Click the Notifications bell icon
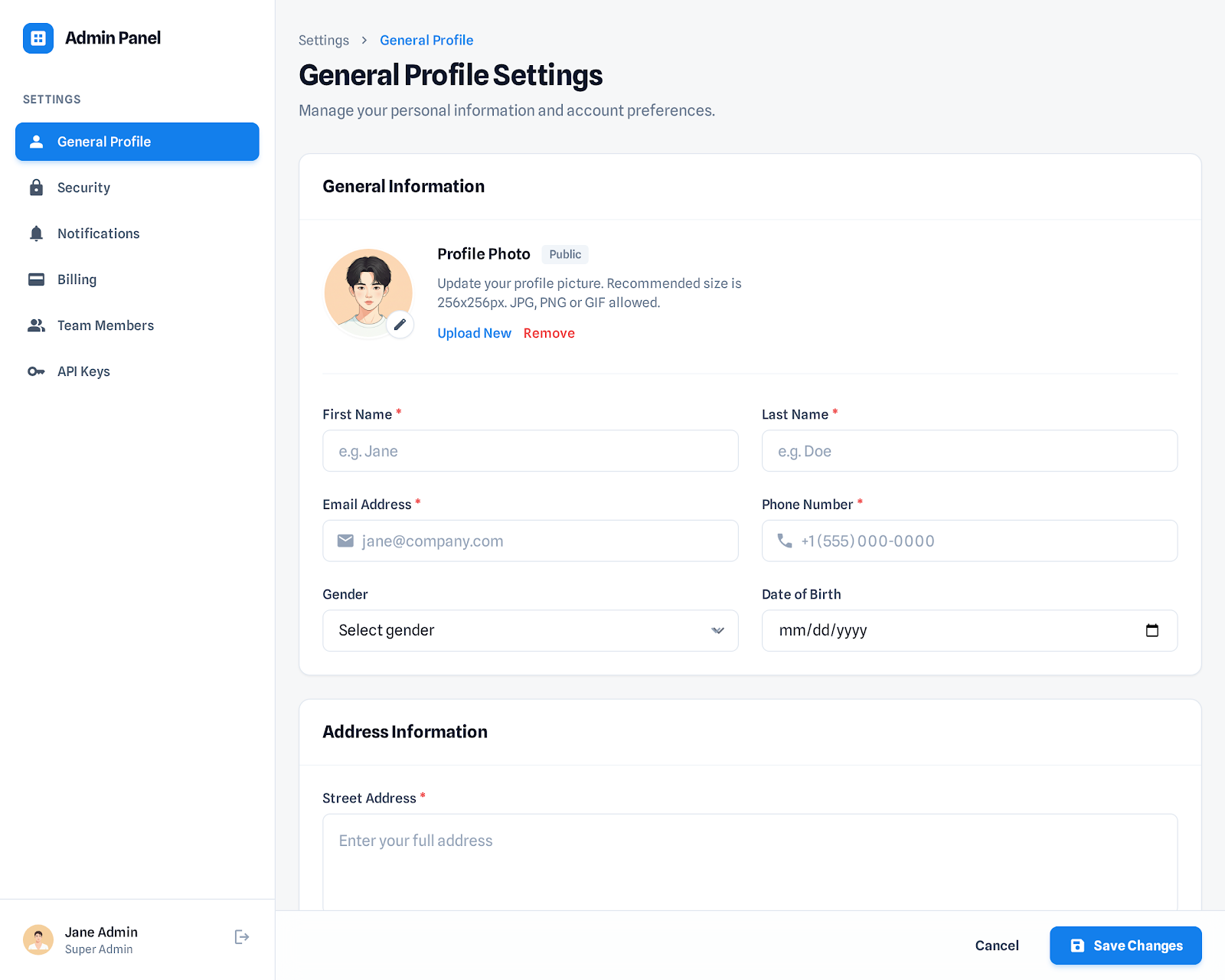Viewport: 1225px width, 980px height. point(36,234)
